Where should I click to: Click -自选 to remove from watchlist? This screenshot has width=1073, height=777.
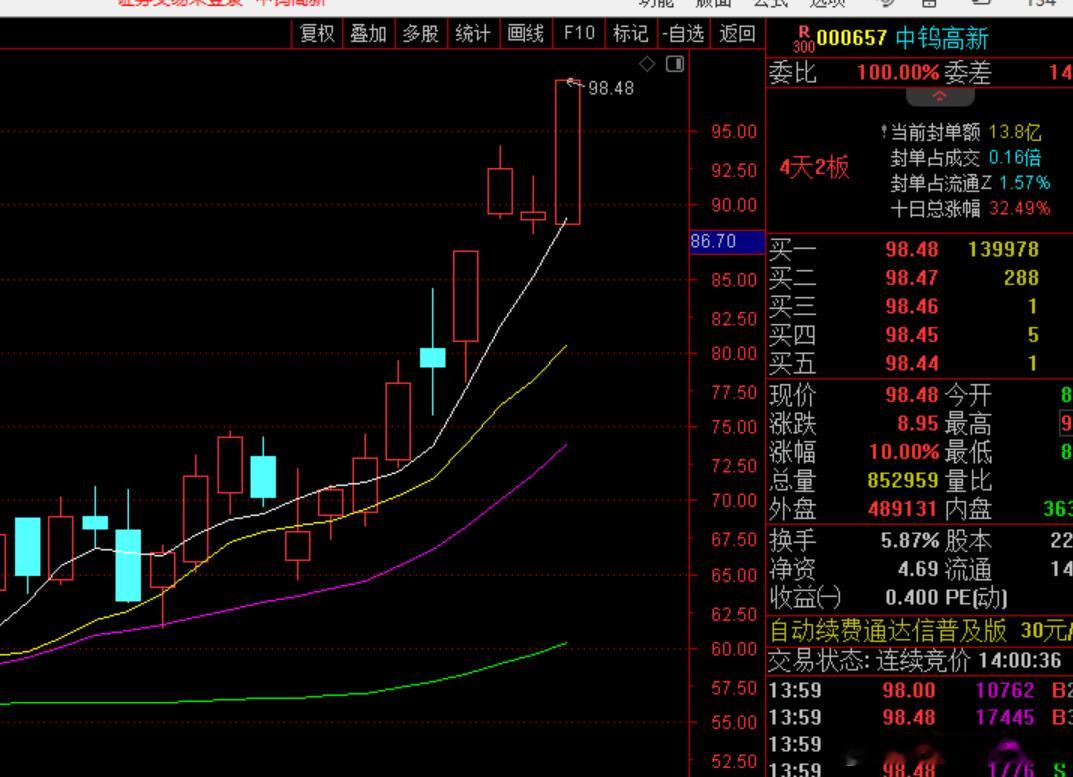[x=684, y=34]
